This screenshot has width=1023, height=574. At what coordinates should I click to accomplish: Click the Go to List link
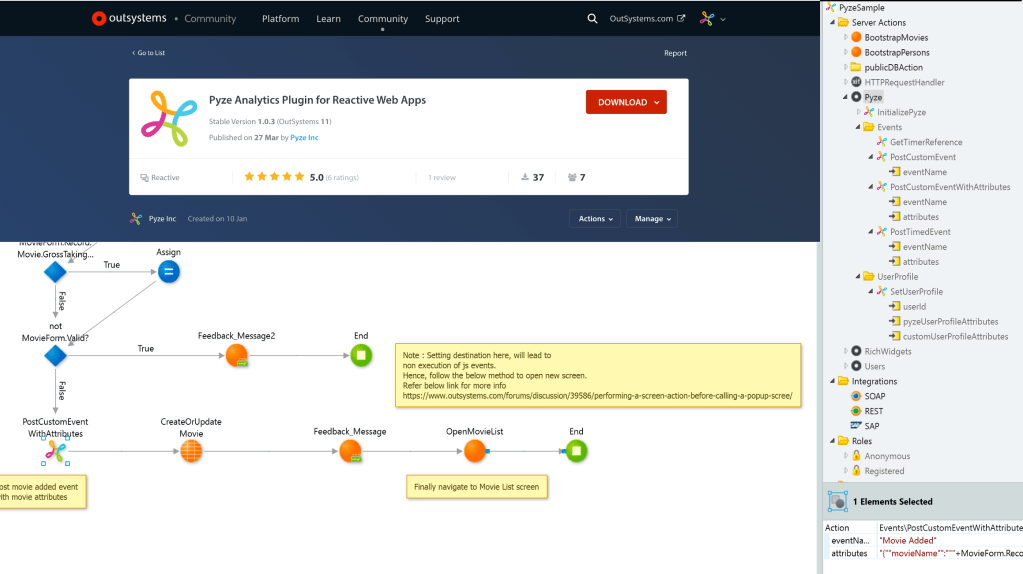coord(151,53)
